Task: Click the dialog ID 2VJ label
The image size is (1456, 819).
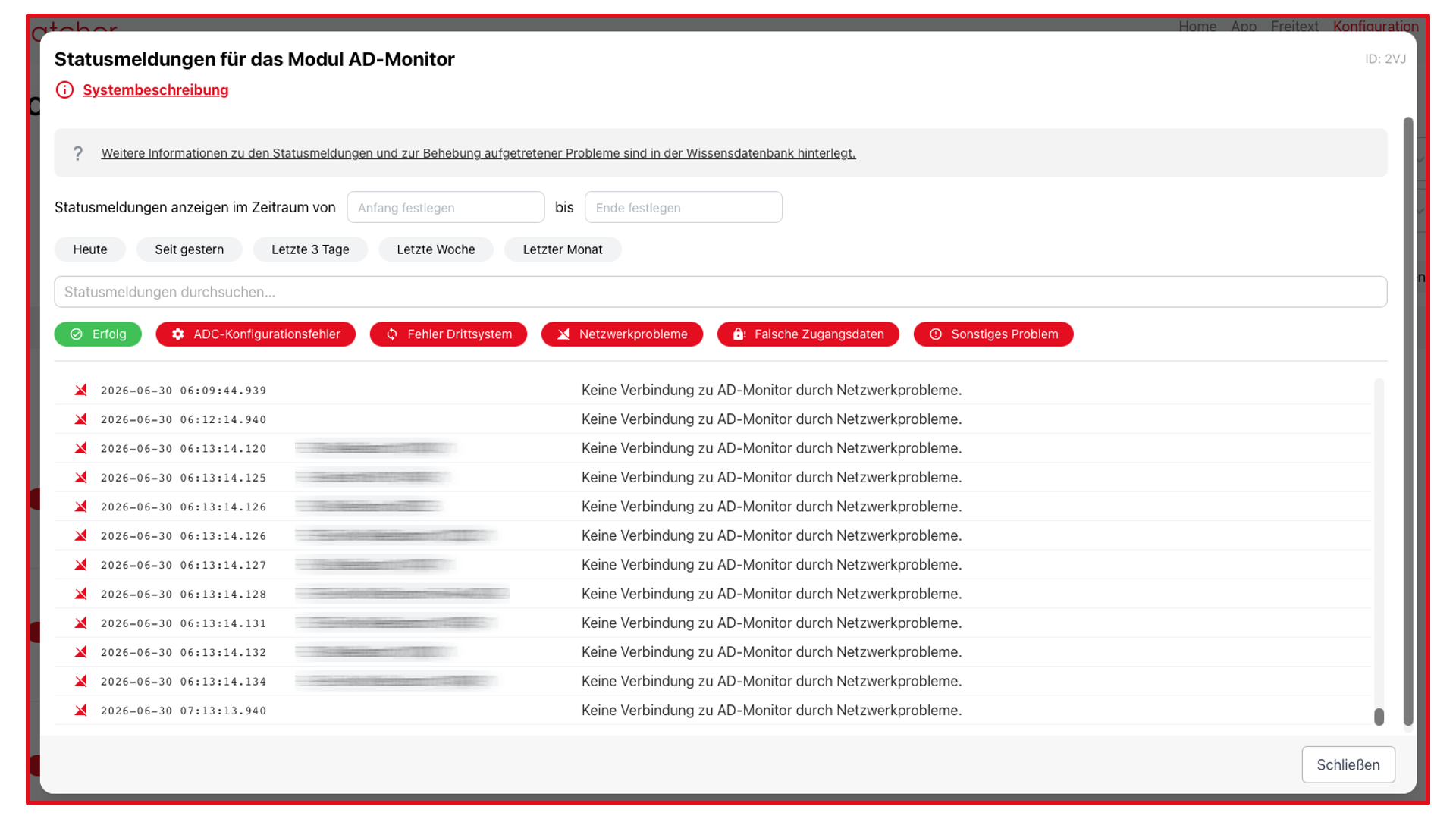Action: [x=1385, y=59]
